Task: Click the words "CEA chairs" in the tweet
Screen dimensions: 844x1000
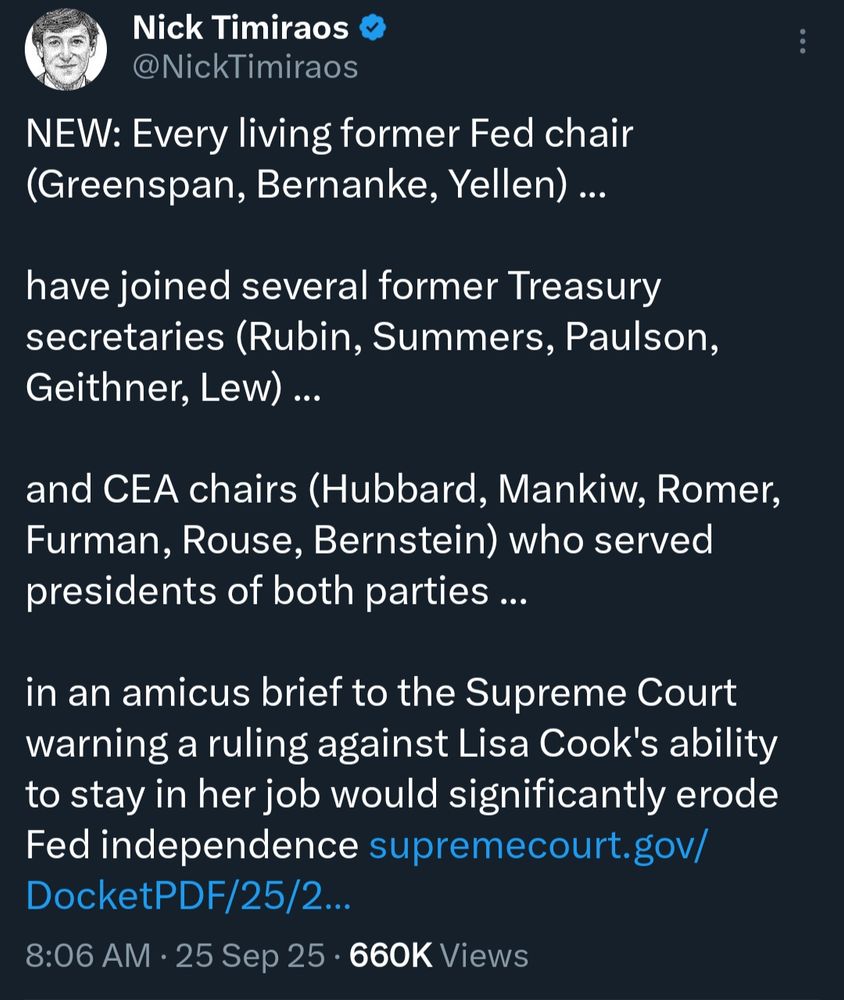Action: (x=188, y=490)
